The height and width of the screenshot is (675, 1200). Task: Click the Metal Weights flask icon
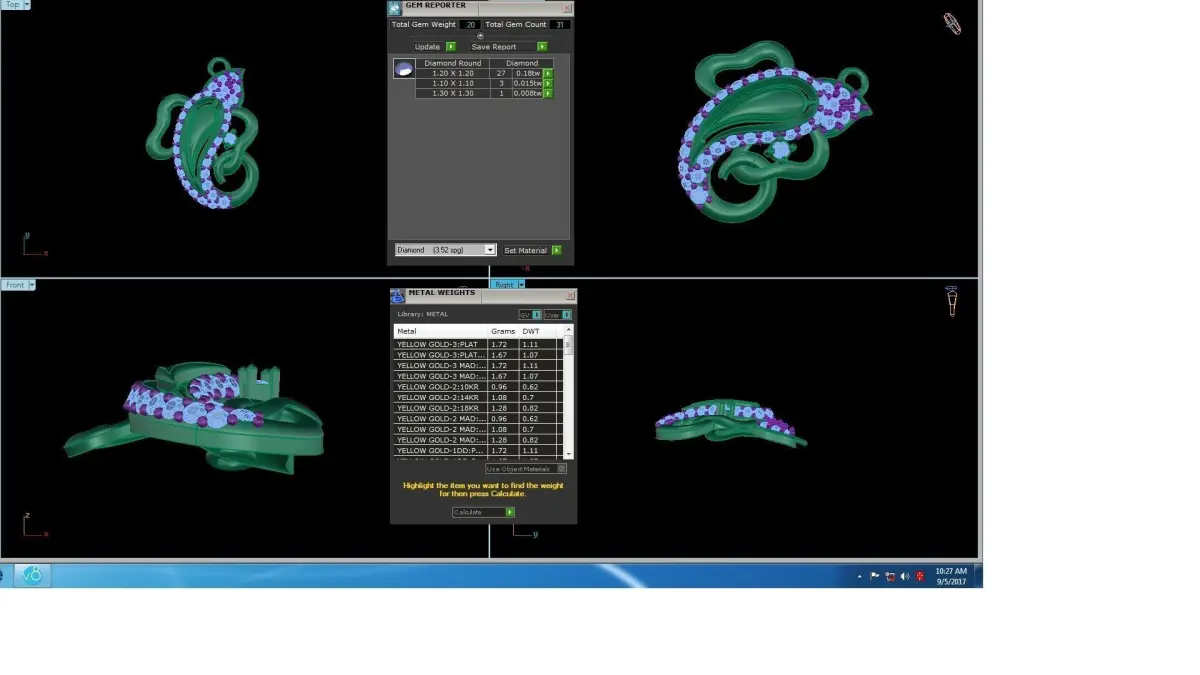(398, 296)
